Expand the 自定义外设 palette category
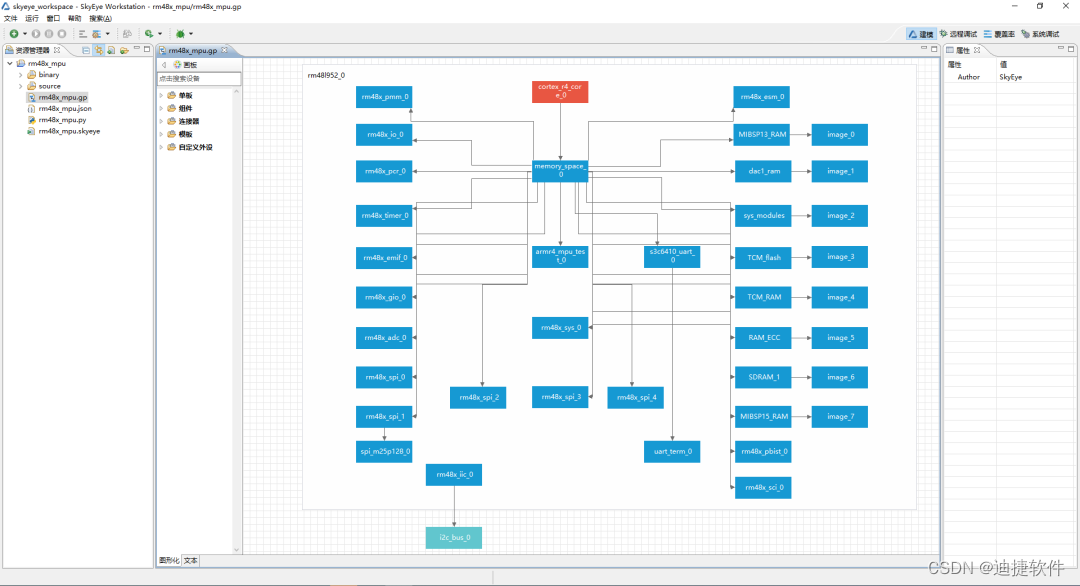 point(161,147)
